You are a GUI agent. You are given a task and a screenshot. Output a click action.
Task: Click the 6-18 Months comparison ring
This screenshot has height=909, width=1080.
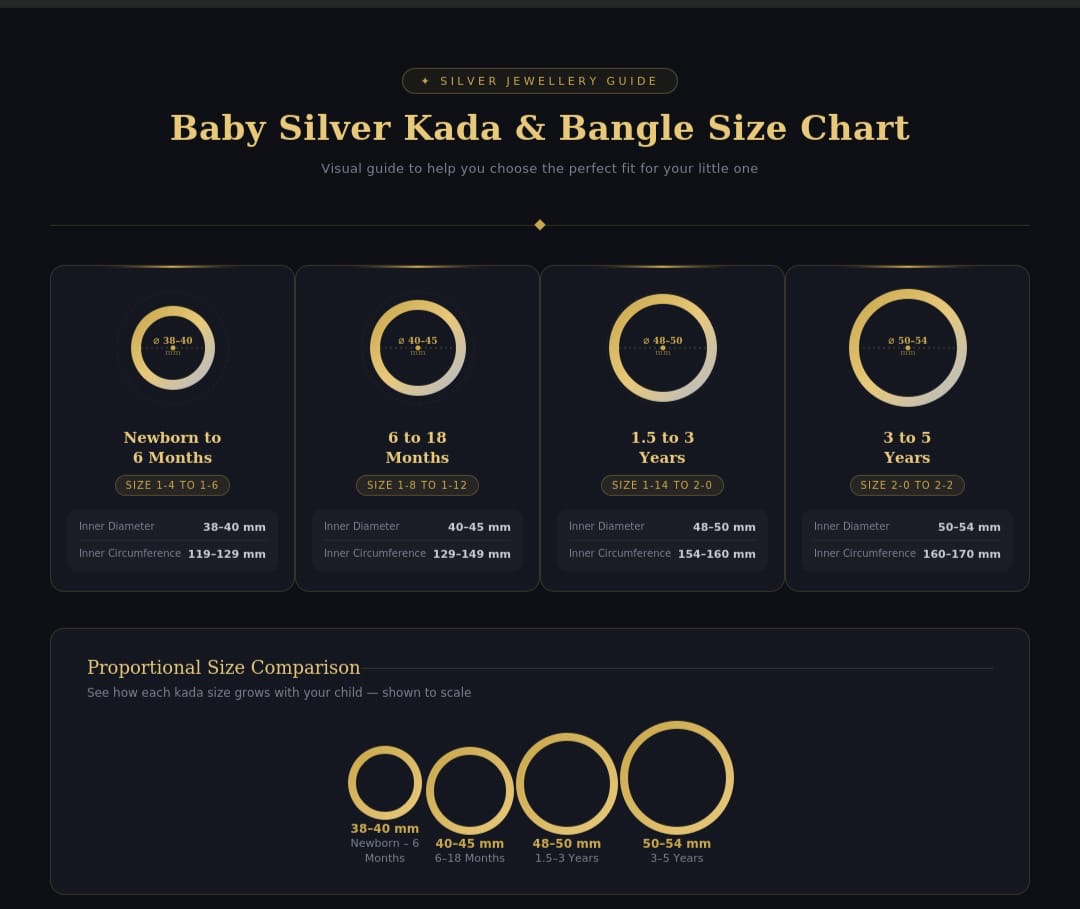470,791
